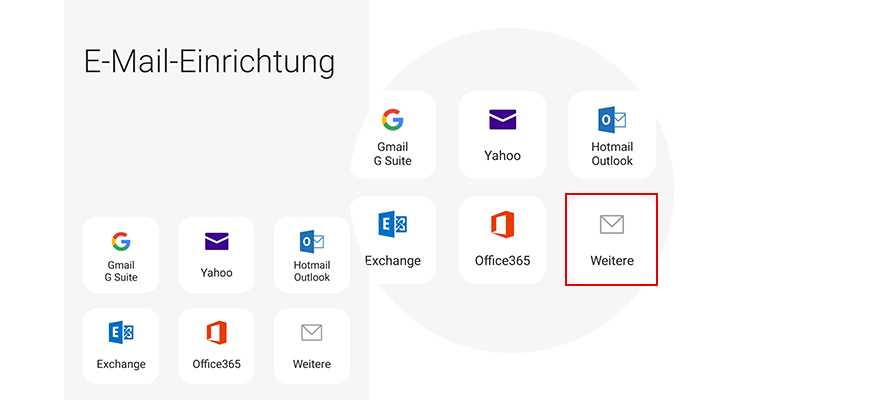Screen dimensions: 879x400
Task: Click the small orange Office365 logo in the gray panel
Action: pos(216,332)
